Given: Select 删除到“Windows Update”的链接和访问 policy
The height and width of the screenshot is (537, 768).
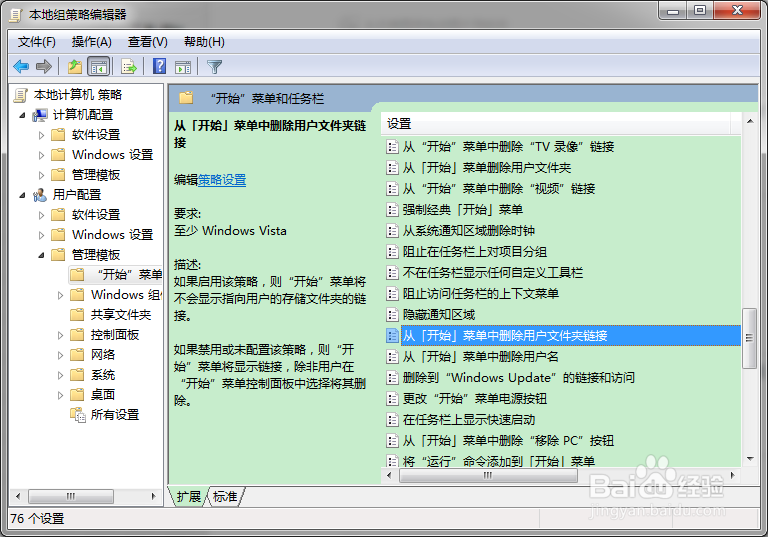Looking at the screenshot, I should click(519, 378).
